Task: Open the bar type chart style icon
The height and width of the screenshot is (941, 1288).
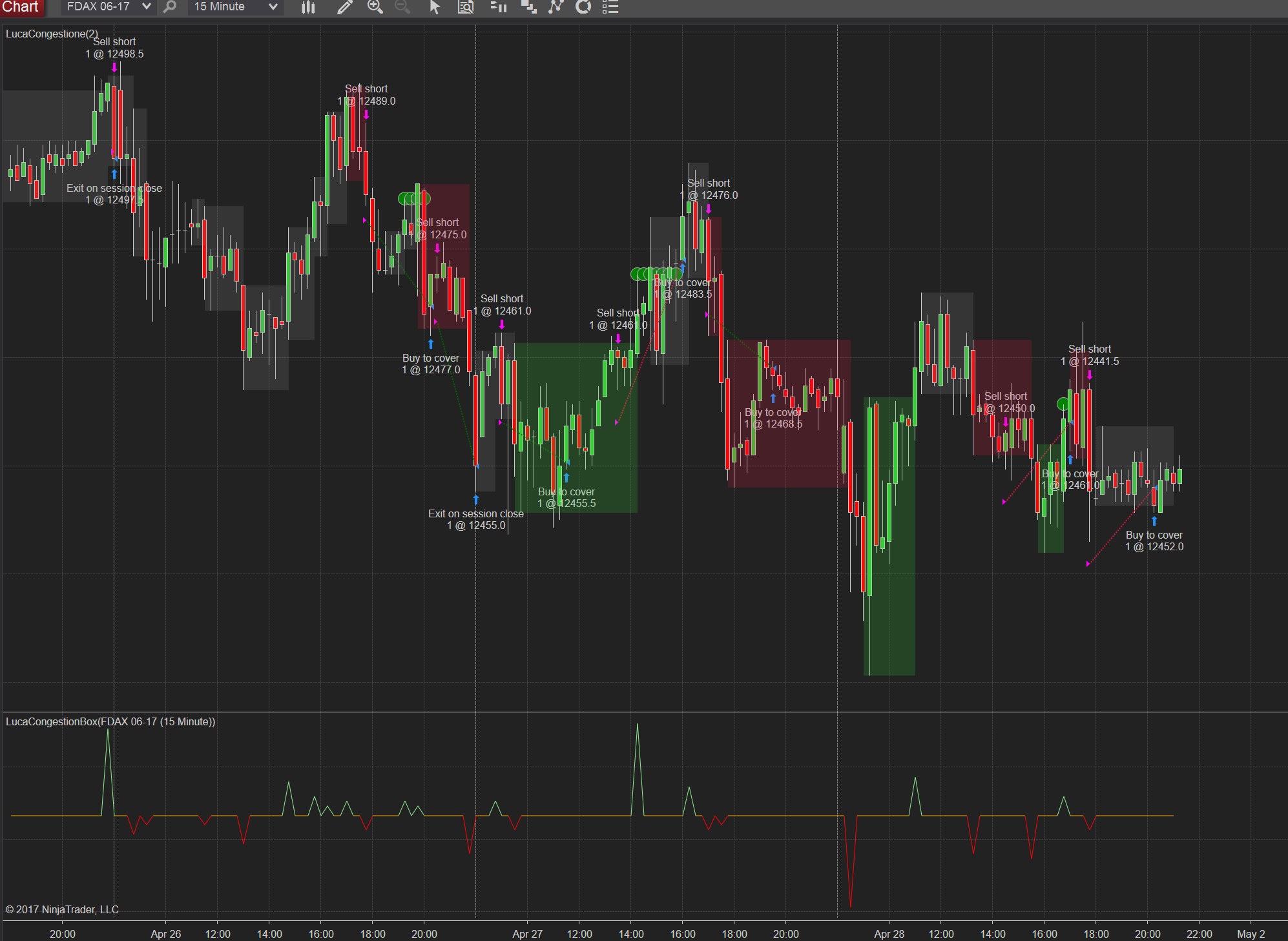Action: [308, 7]
